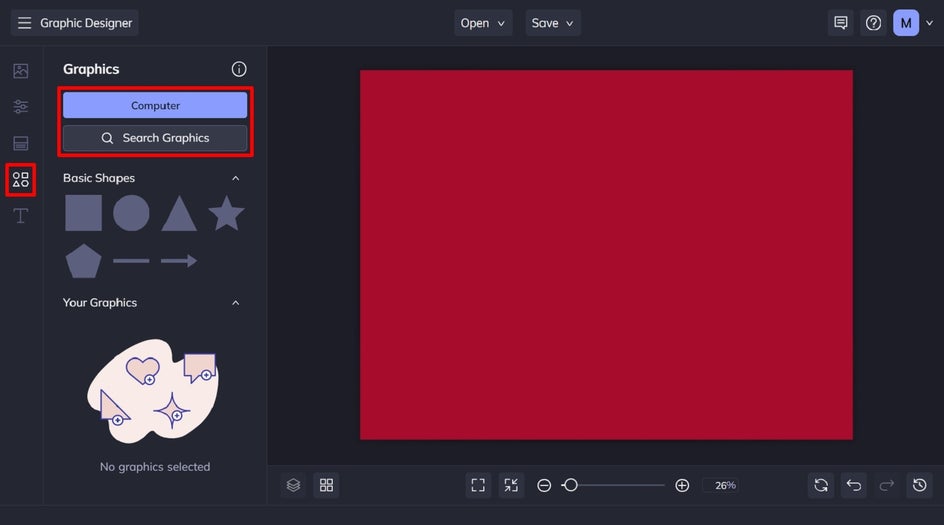944x525 pixels.
Task: Add the pentagon basic shape
Action: tap(83, 261)
